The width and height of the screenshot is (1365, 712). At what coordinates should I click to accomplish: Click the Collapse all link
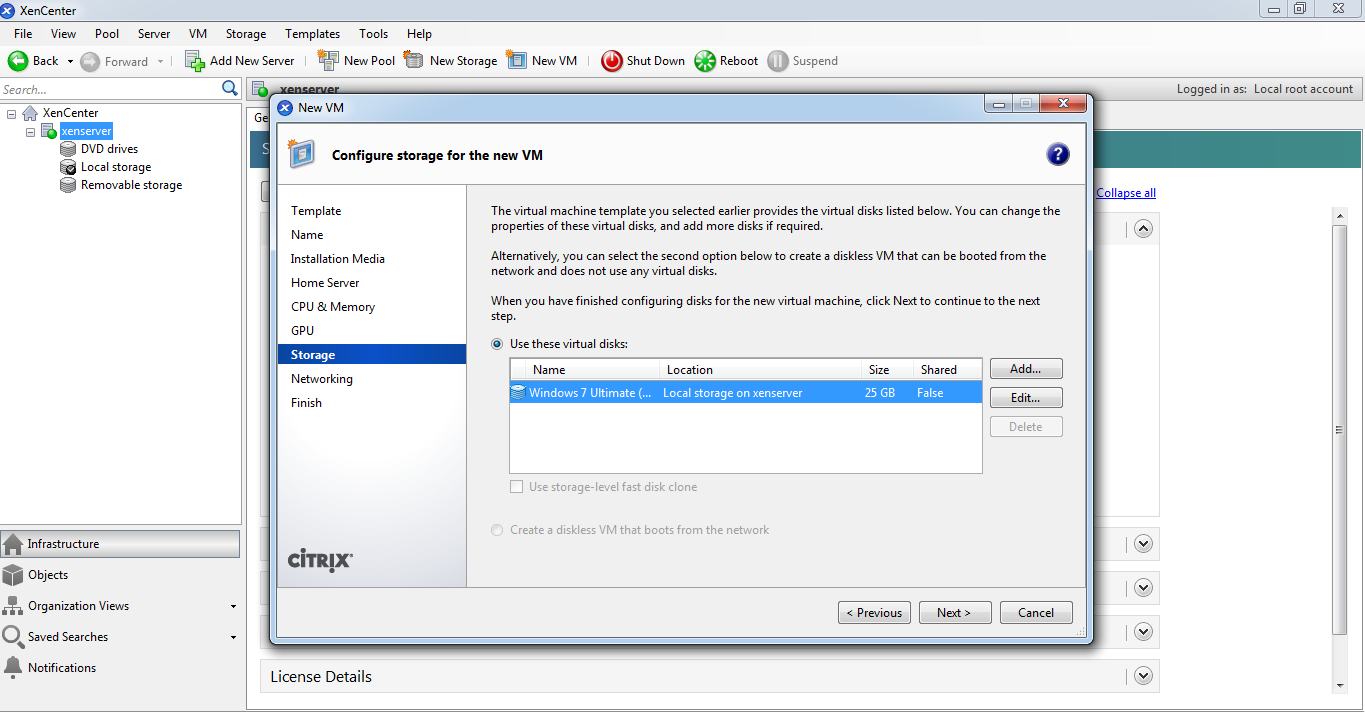[x=1126, y=193]
